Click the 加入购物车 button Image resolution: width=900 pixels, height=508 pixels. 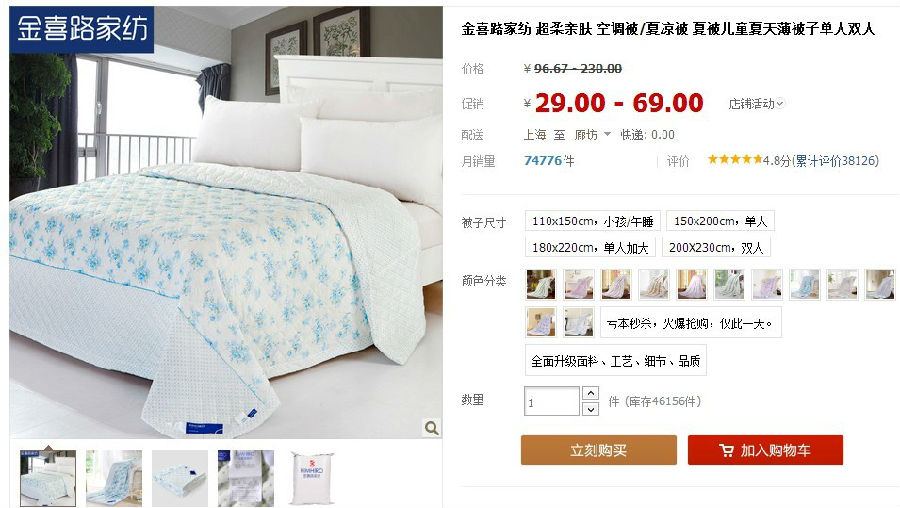pyautogui.click(x=765, y=450)
